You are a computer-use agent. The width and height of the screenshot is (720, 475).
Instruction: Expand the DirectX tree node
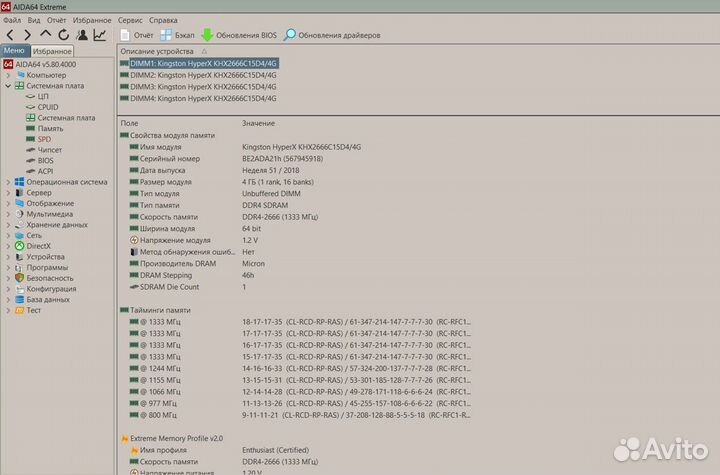(8, 246)
